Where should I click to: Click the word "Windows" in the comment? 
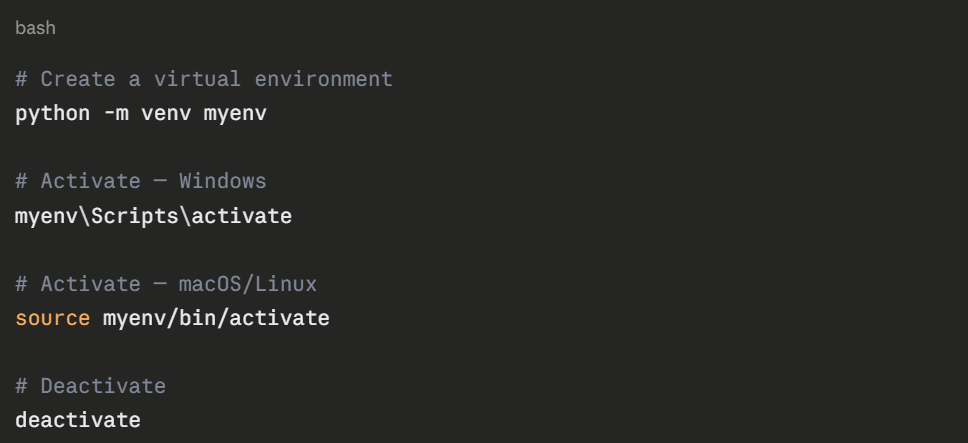pyautogui.click(x=223, y=182)
